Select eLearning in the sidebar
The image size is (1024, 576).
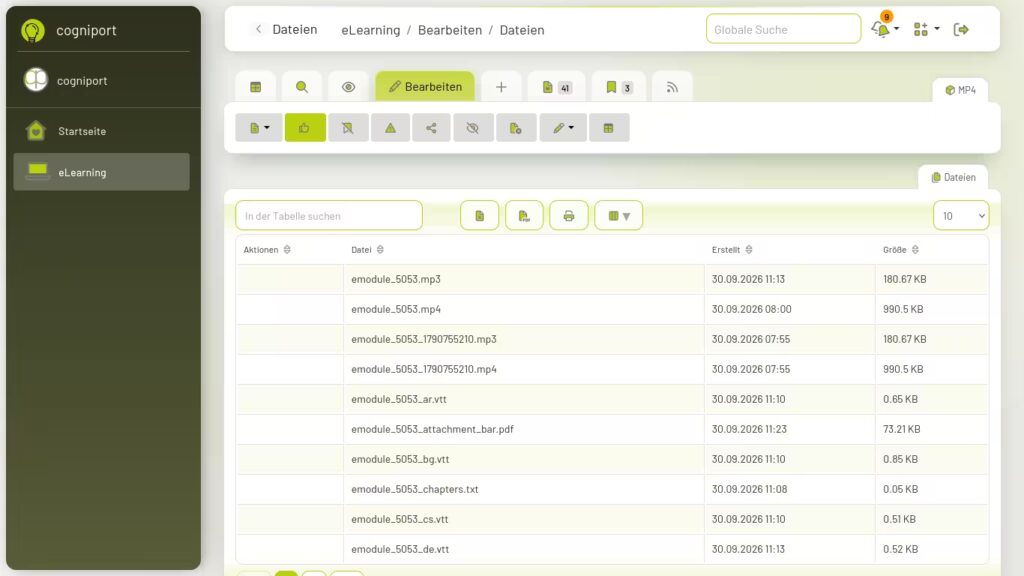(x=101, y=172)
